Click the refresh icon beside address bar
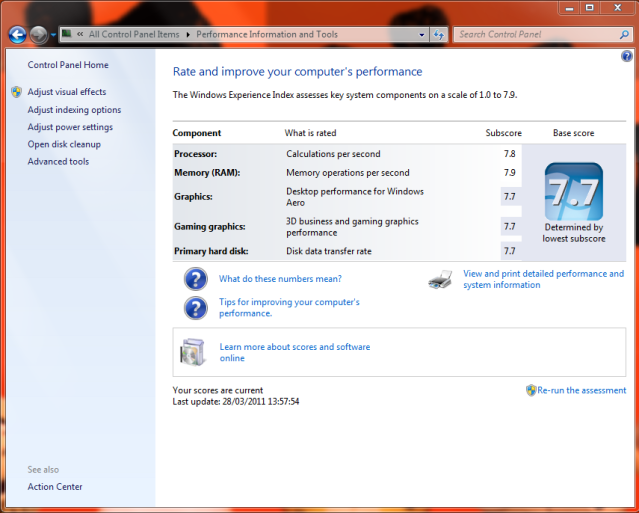This screenshot has height=513, width=639. click(438, 35)
